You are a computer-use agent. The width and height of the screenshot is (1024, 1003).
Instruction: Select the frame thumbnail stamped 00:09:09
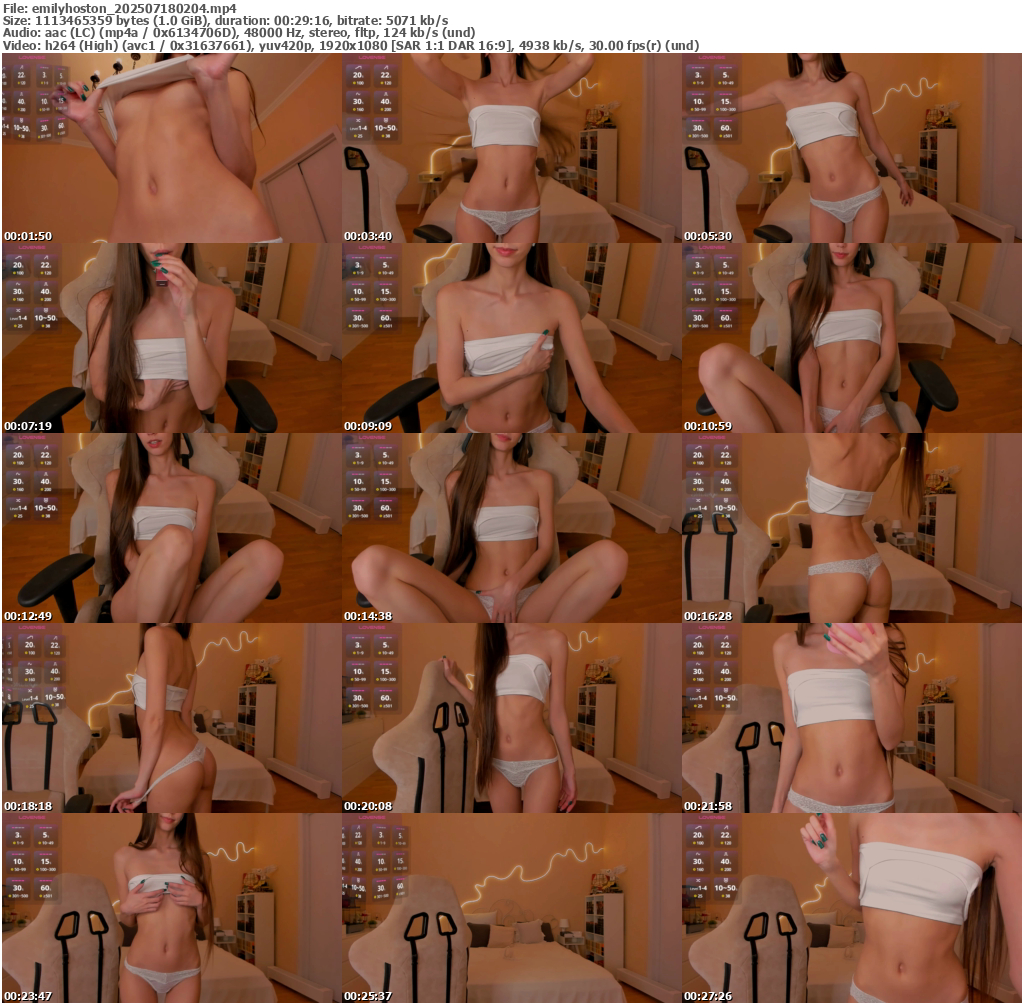[x=511, y=338]
